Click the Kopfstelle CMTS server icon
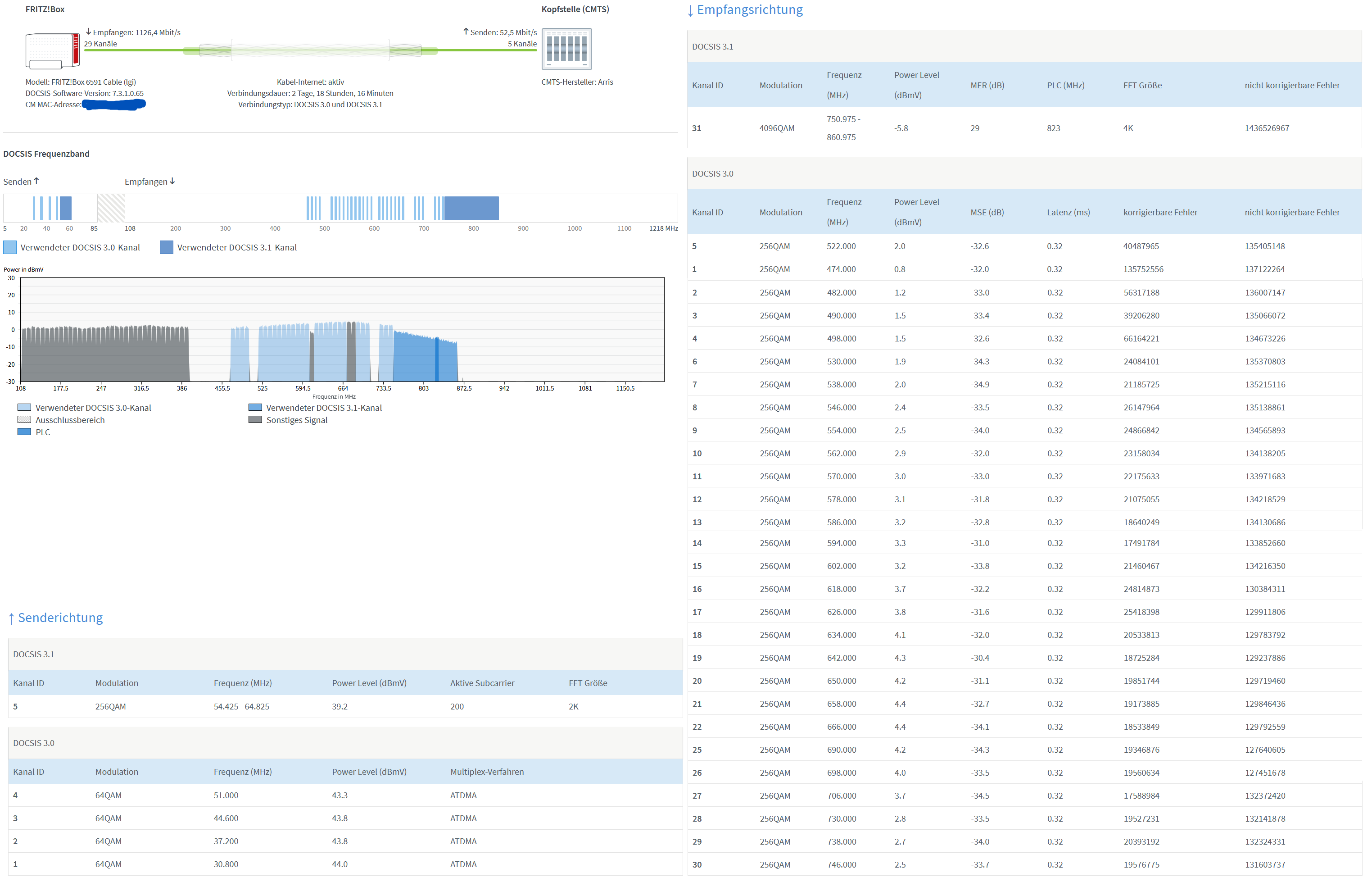Viewport: 1372px width, 882px height. (x=566, y=49)
